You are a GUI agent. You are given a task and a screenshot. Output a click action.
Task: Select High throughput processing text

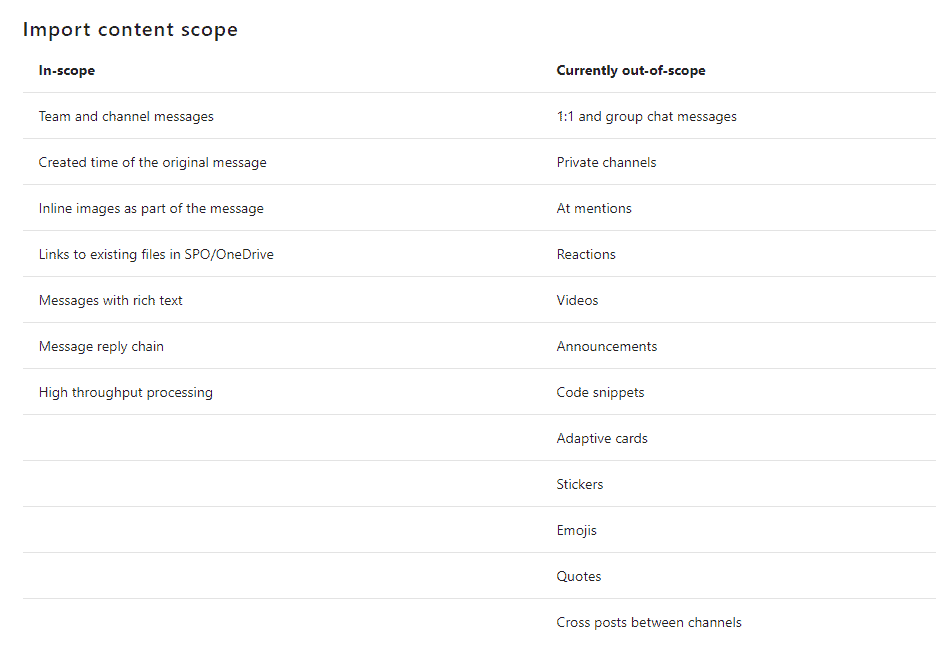click(x=125, y=392)
